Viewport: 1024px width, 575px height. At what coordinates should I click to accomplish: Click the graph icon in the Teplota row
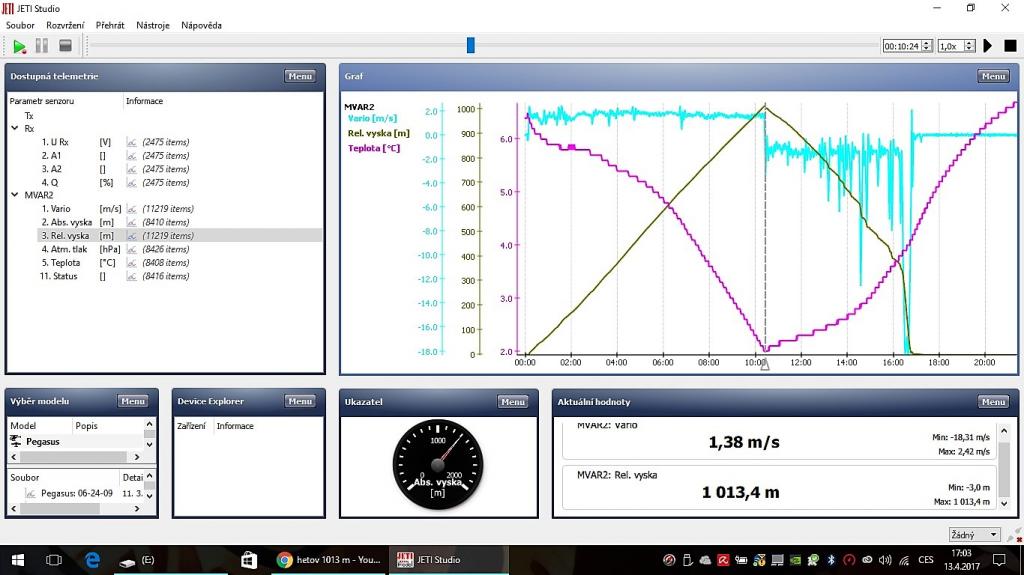(x=131, y=263)
